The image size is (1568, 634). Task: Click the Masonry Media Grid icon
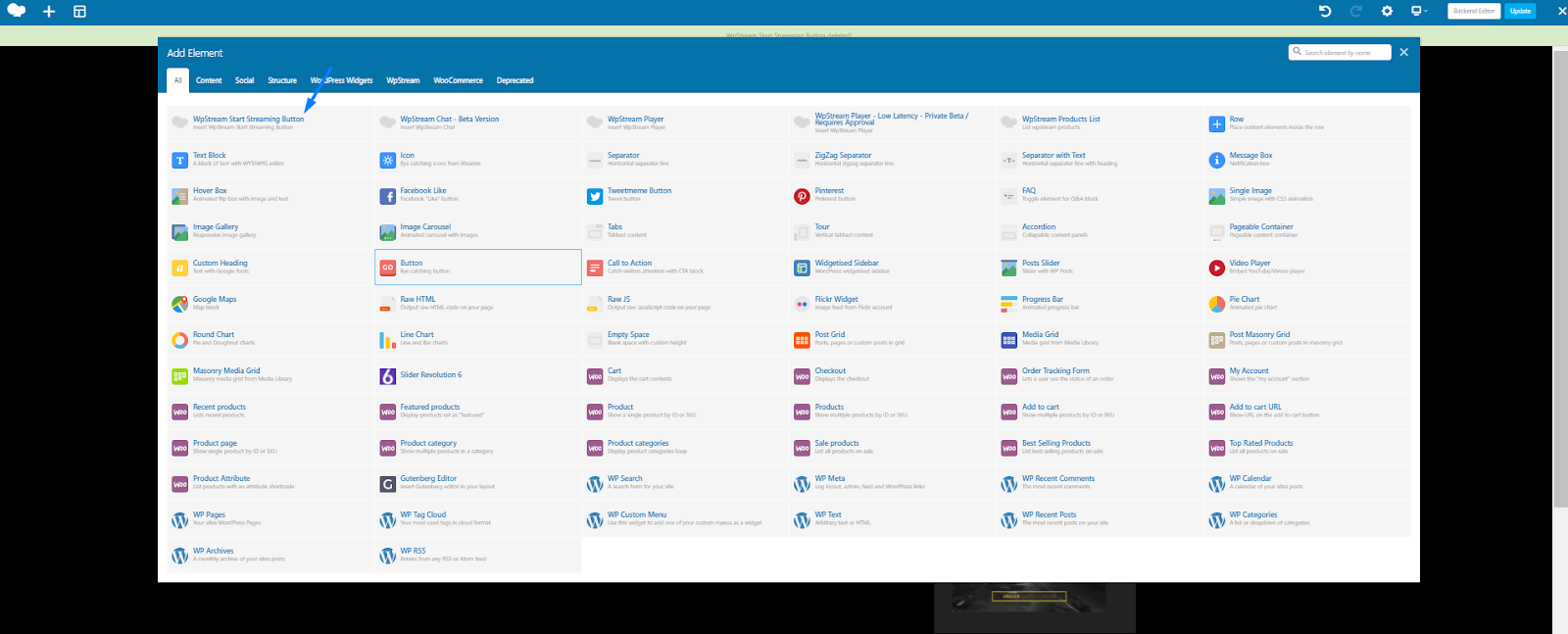179,376
